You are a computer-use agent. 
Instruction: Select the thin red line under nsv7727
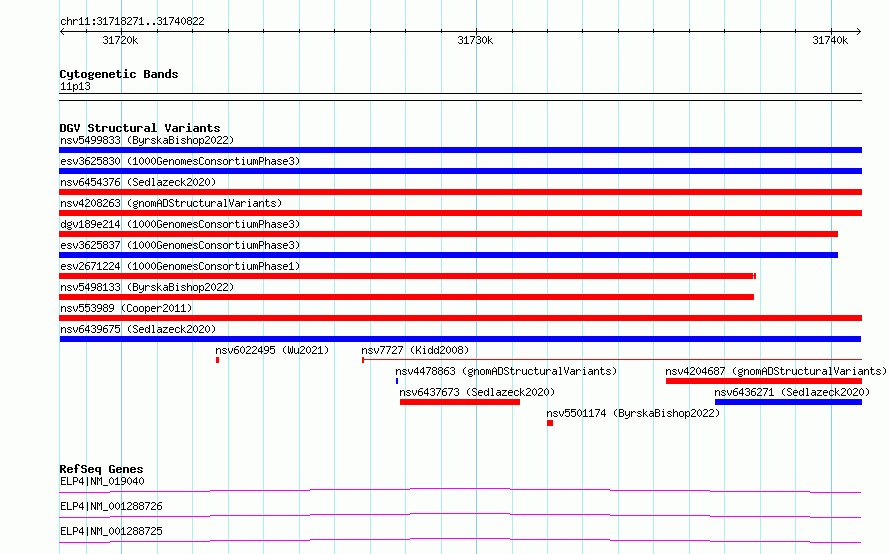612,359
